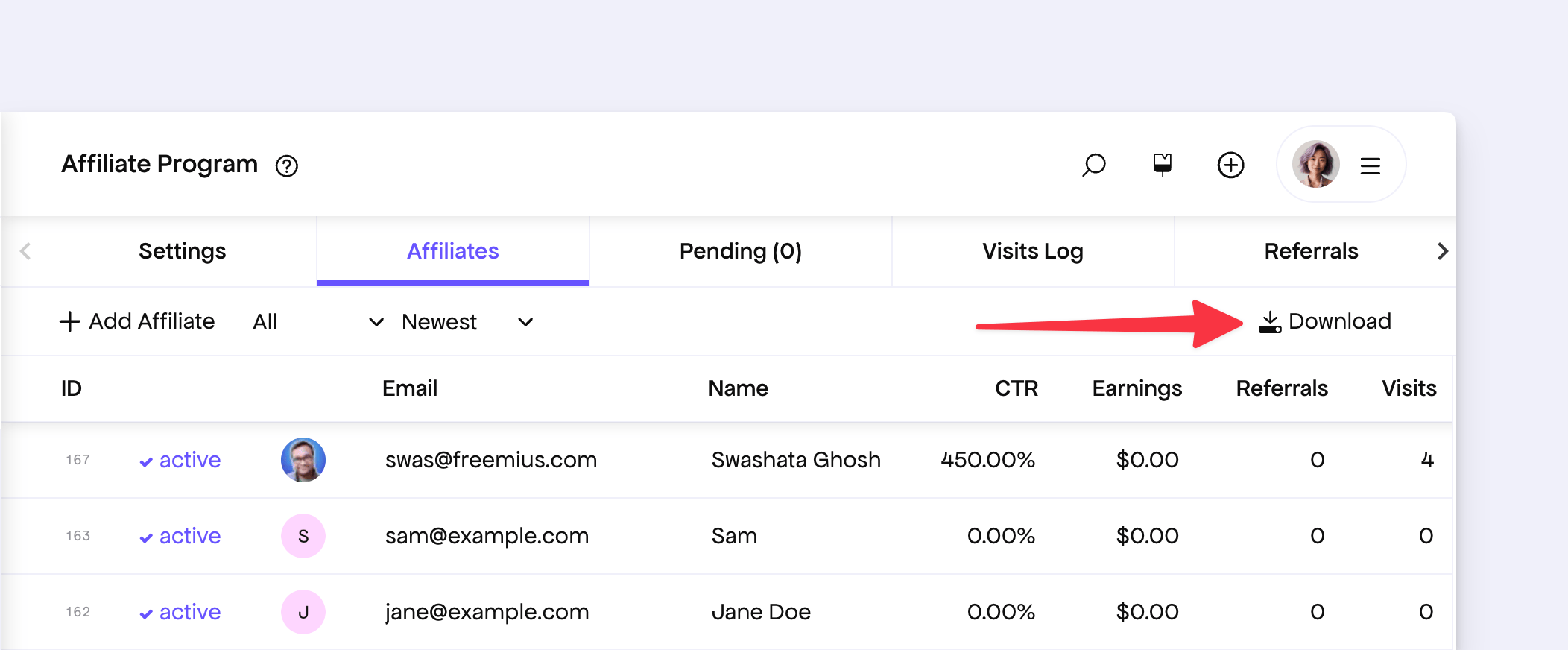Switch to the Settings tab
The image size is (1568, 650).
pyautogui.click(x=182, y=251)
